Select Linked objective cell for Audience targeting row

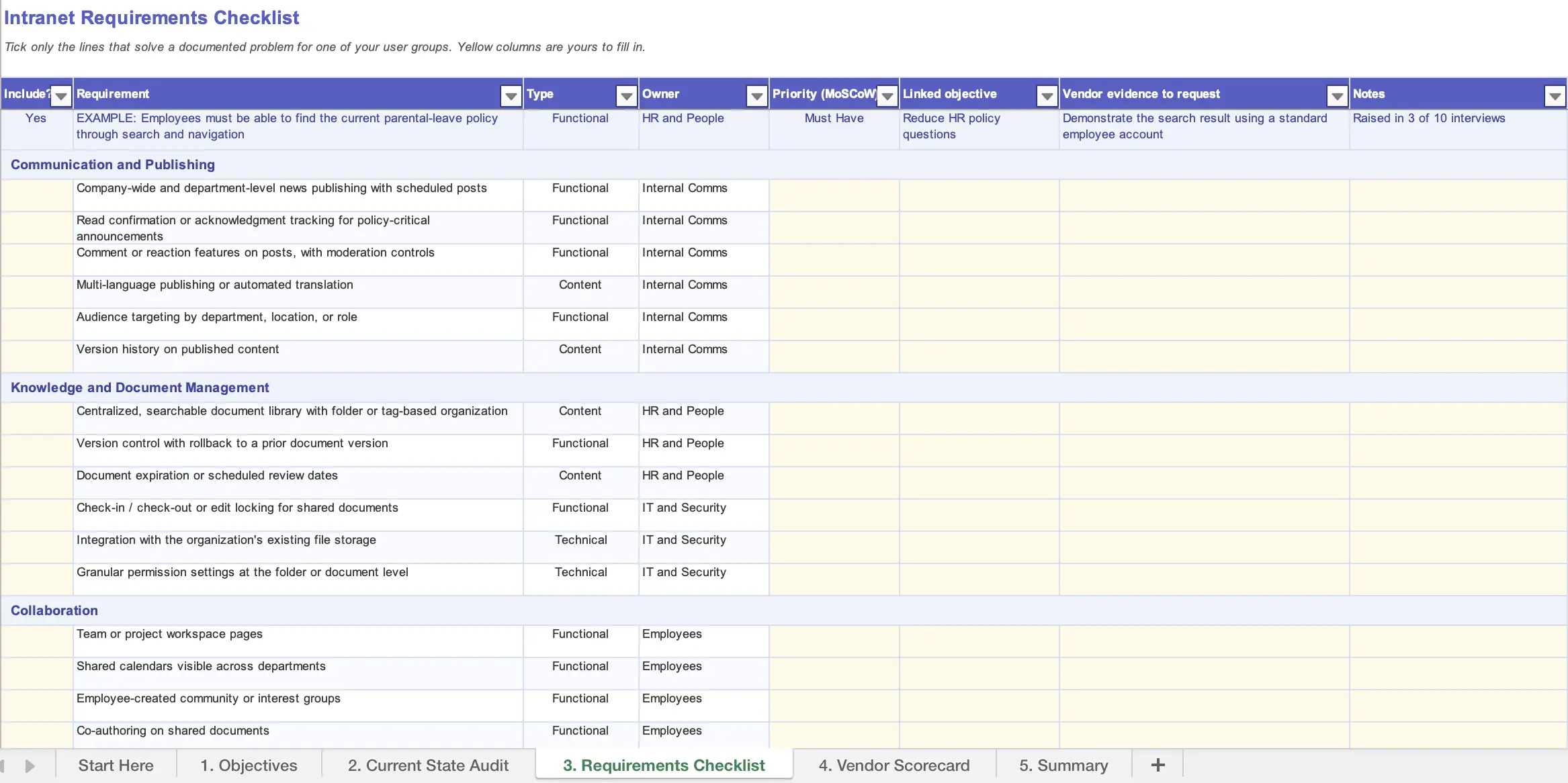pyautogui.click(x=979, y=324)
